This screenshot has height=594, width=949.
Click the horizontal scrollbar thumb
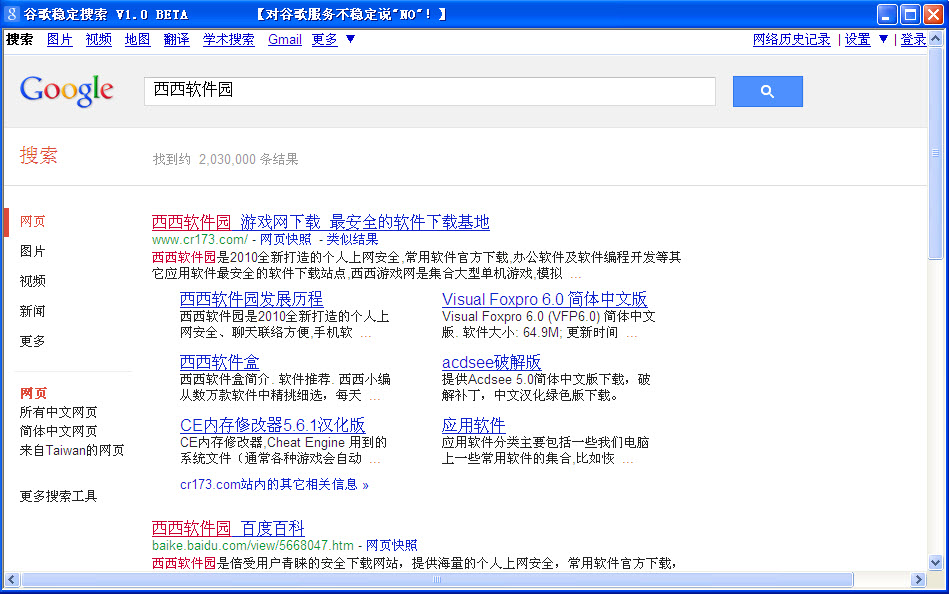click(437, 579)
